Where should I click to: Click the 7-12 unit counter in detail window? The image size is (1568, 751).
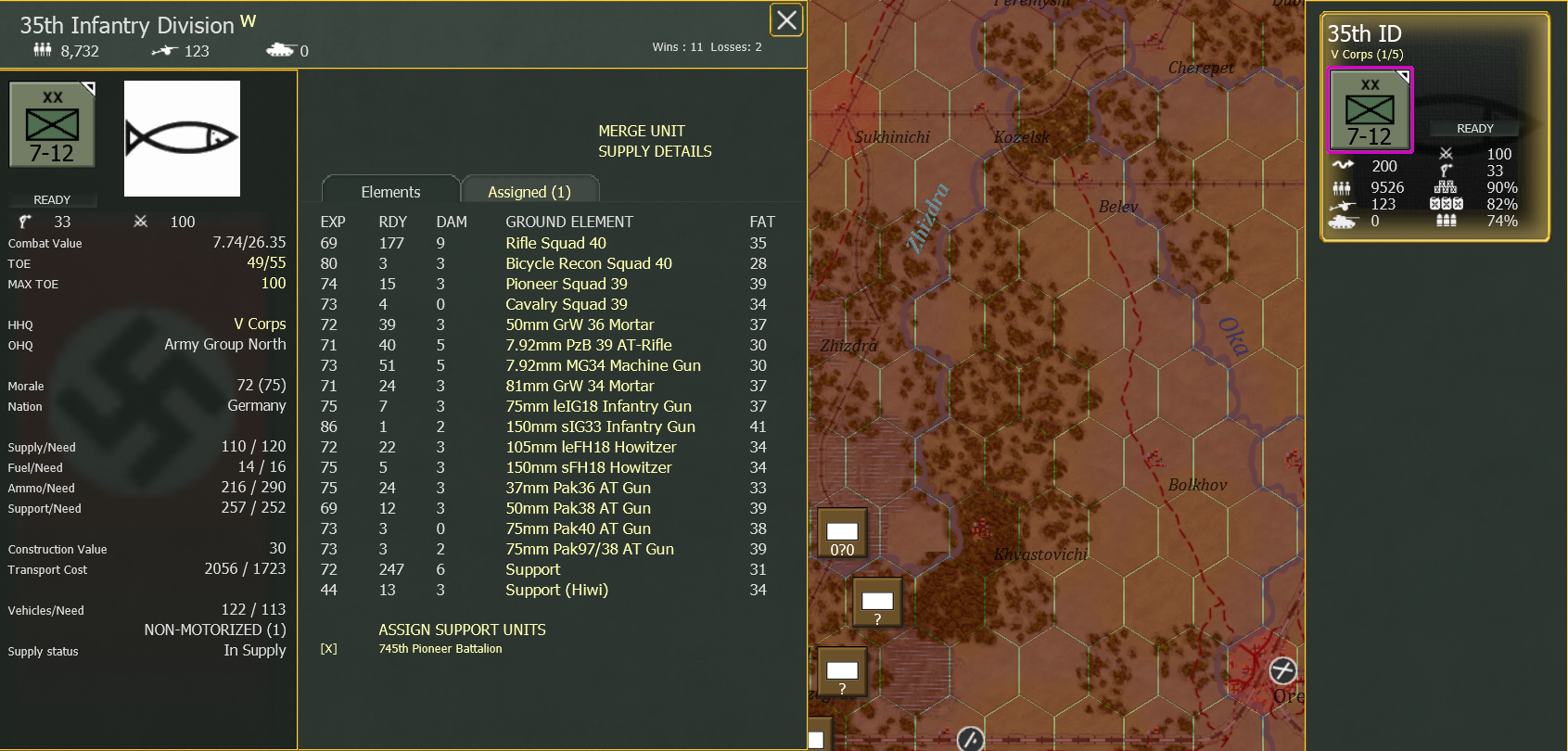[52, 124]
